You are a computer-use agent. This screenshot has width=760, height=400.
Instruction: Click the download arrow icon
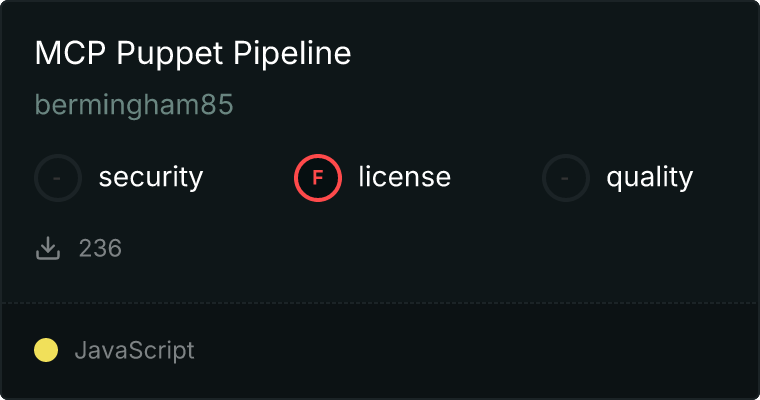click(48, 248)
